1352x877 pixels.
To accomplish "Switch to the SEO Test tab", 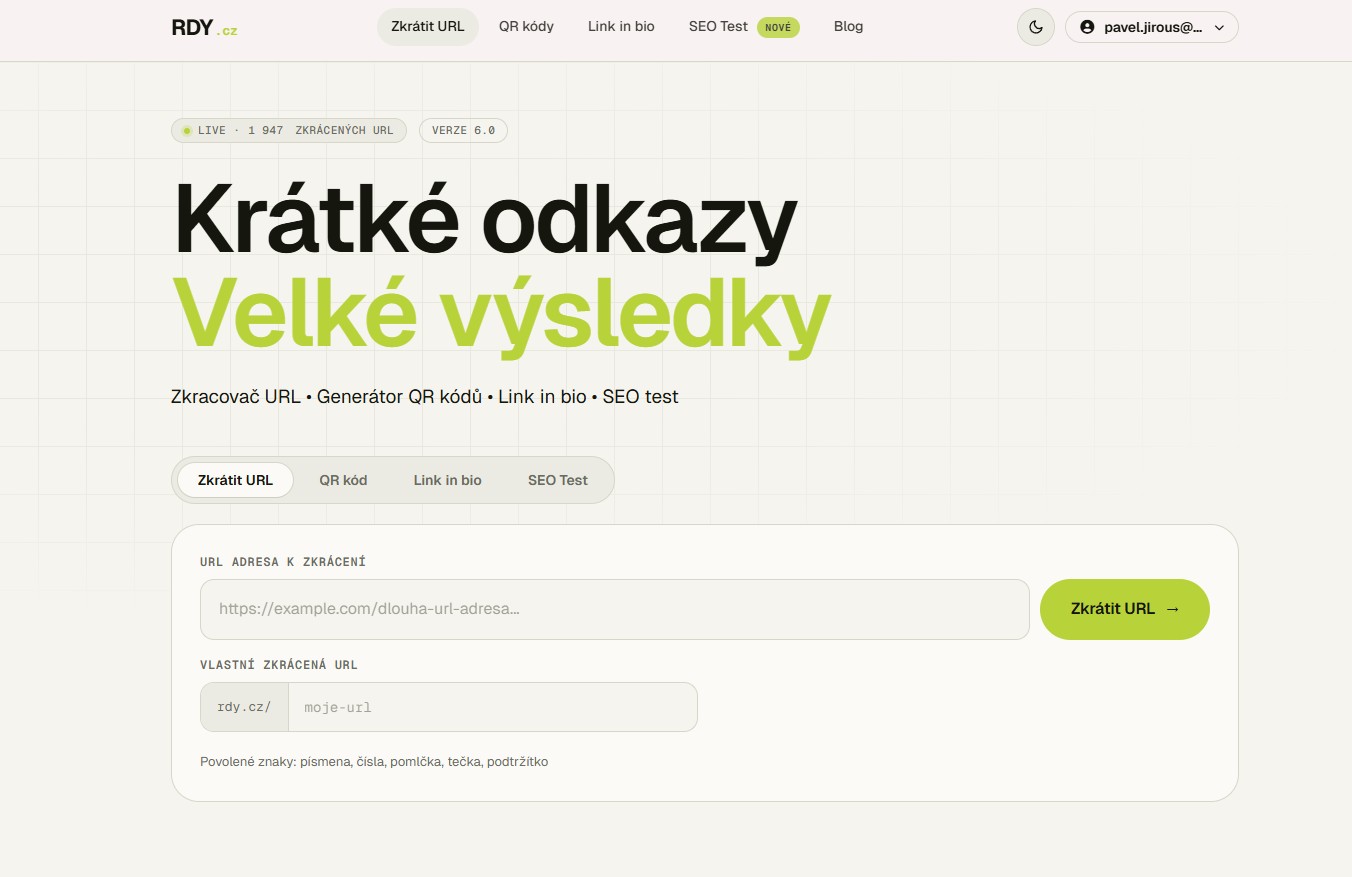I will (x=557, y=480).
